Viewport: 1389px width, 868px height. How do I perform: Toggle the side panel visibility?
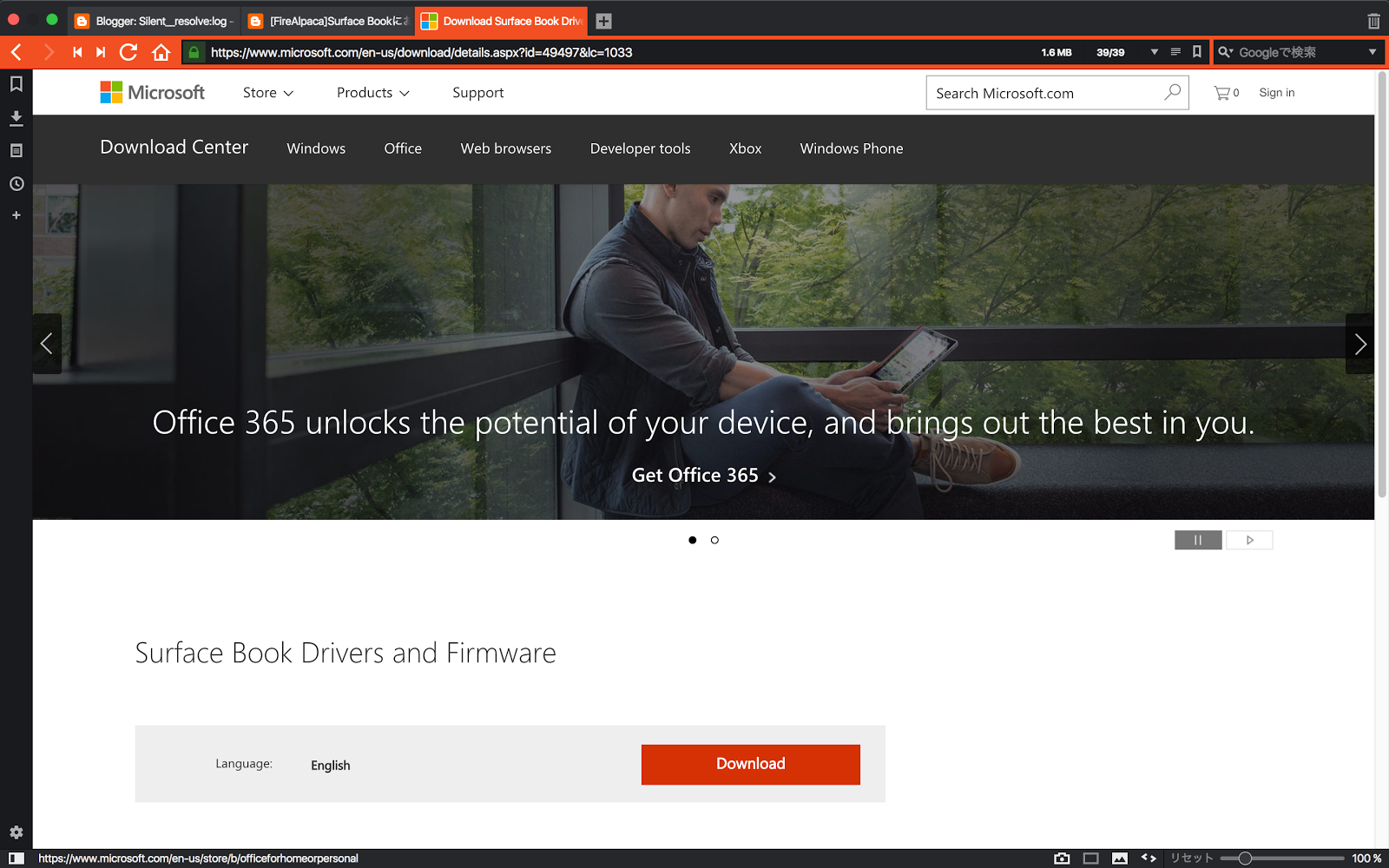16,858
